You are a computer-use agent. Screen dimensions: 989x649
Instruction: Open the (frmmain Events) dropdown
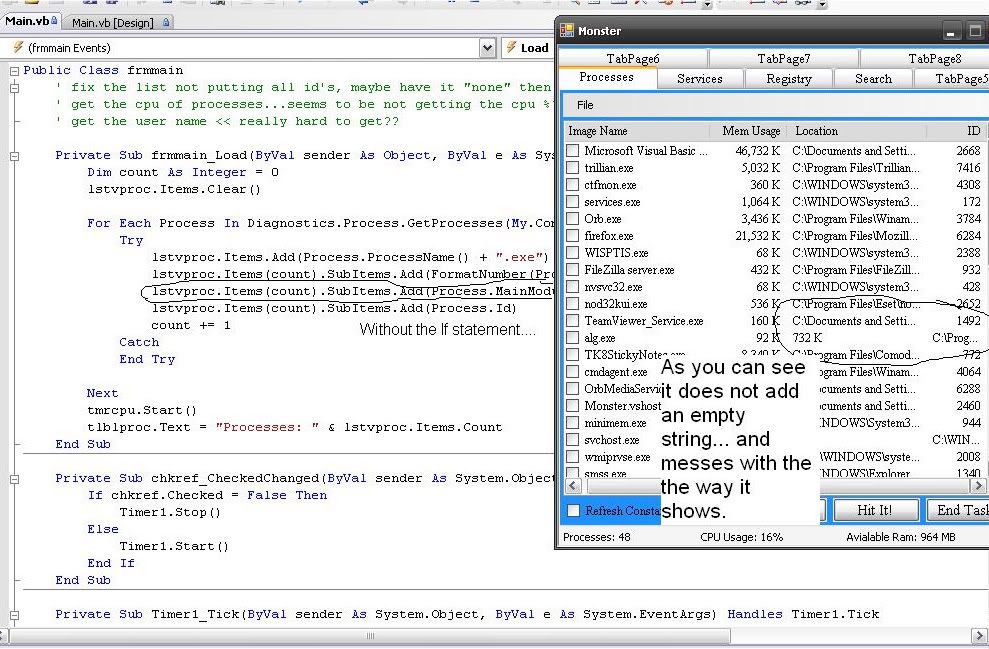click(487, 48)
